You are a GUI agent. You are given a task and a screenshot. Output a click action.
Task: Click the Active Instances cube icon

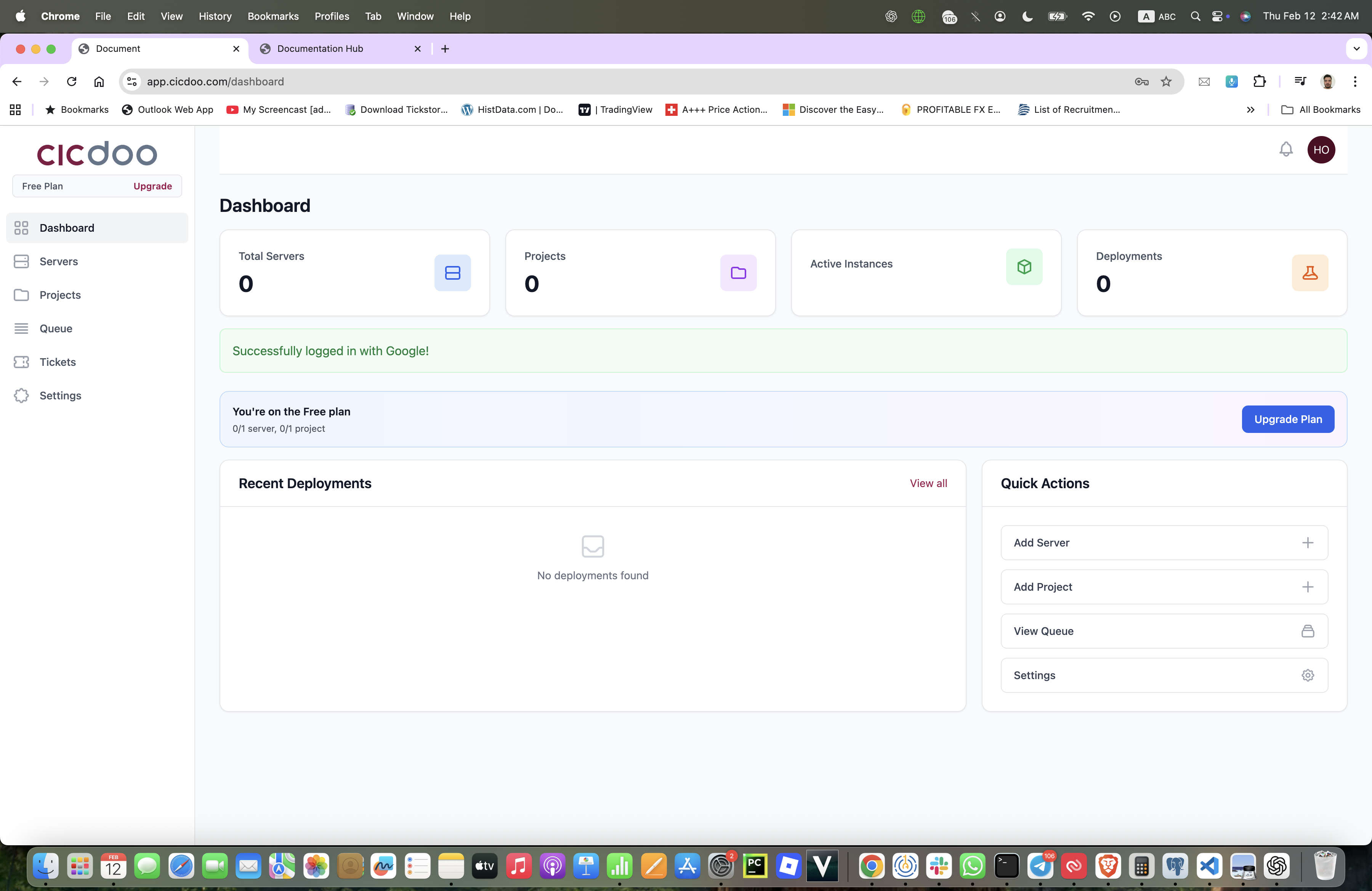[1024, 266]
